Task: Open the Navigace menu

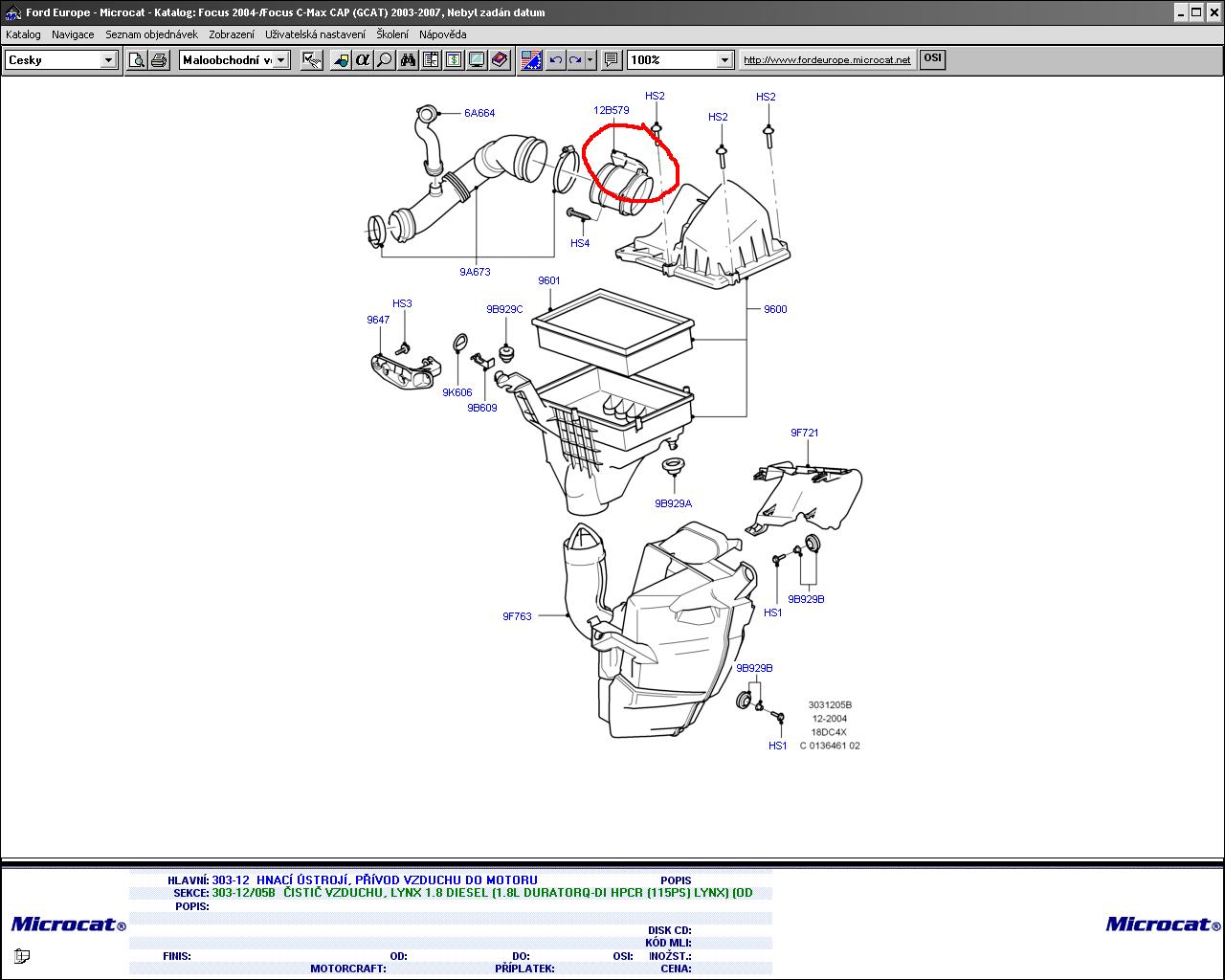Action: coord(73,34)
